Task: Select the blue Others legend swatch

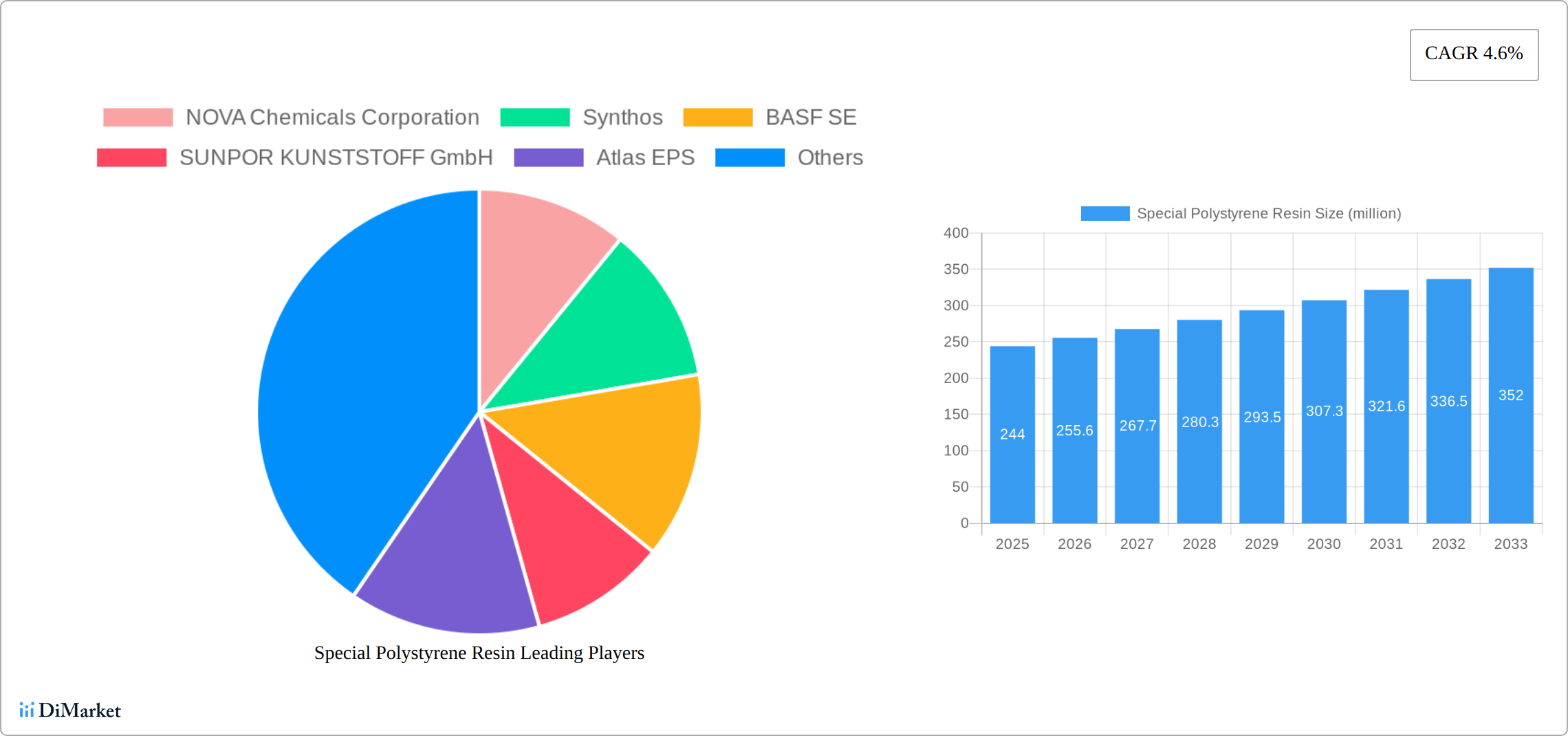Action: 750,157
